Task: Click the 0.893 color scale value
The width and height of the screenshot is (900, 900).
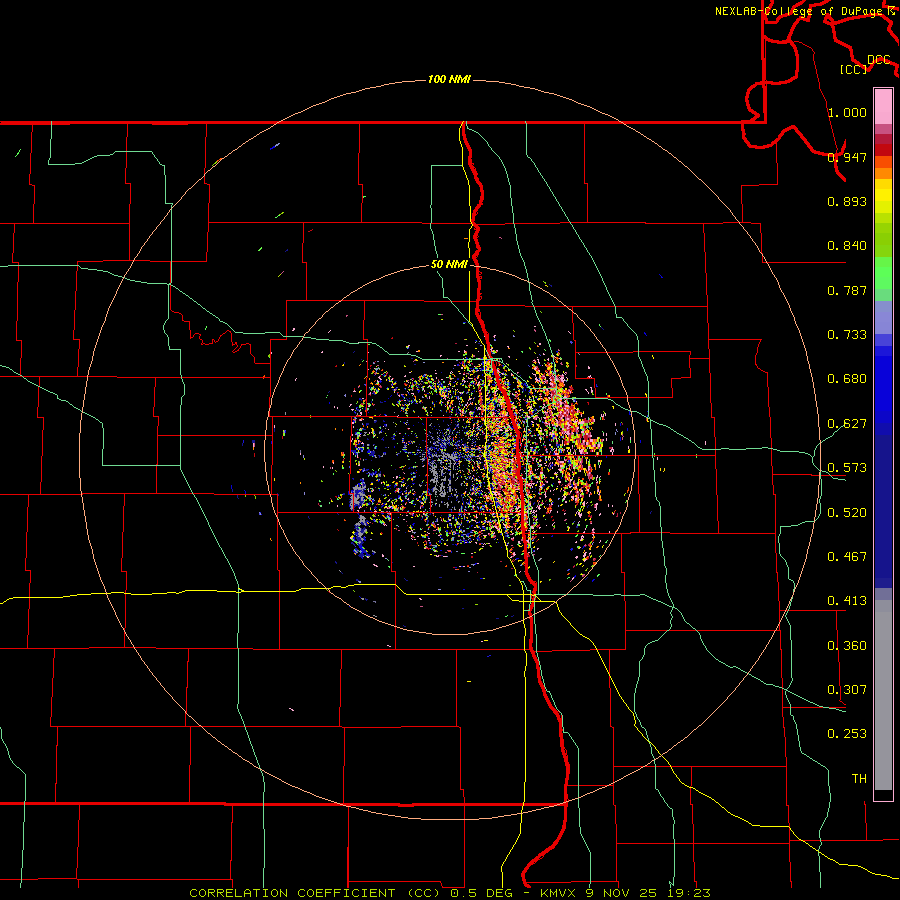Action: click(x=847, y=201)
